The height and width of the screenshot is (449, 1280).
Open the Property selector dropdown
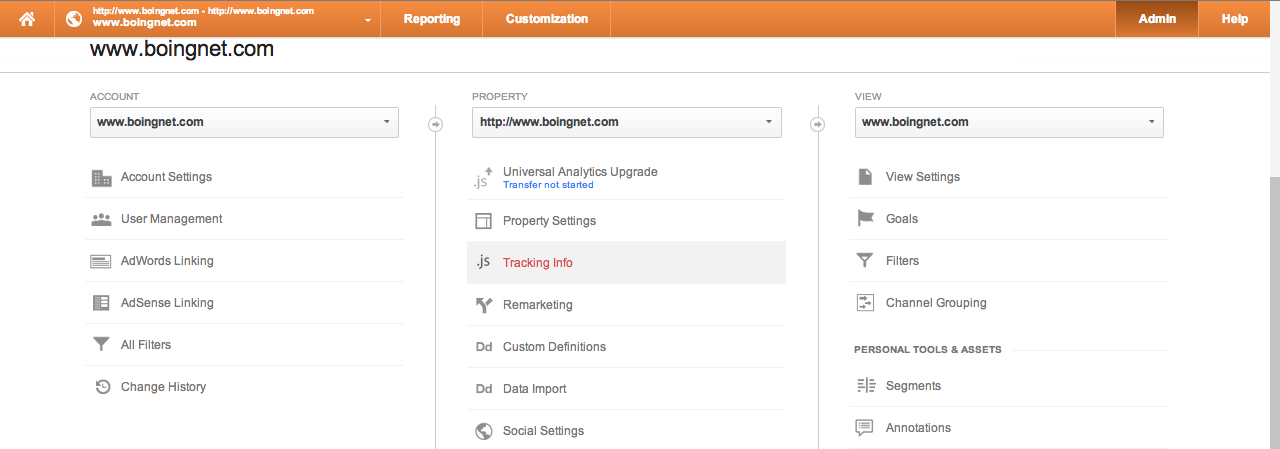(626, 122)
